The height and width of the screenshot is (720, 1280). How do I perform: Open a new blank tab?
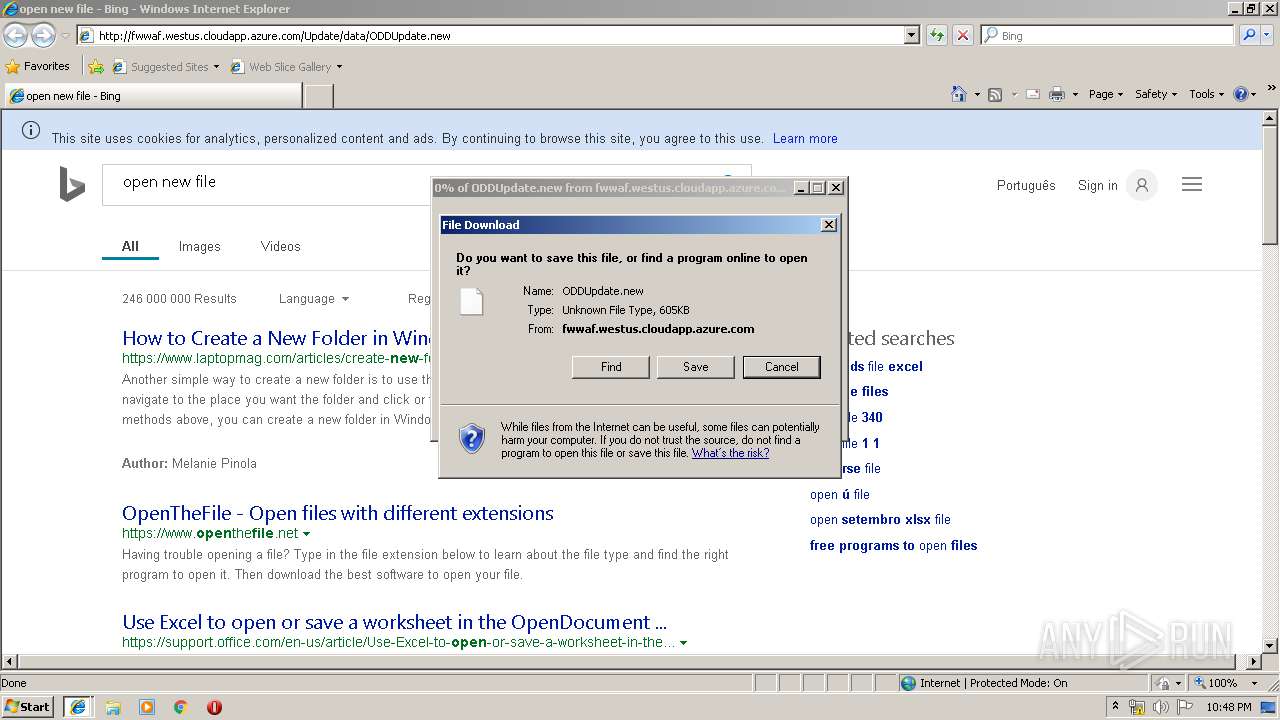(318, 96)
